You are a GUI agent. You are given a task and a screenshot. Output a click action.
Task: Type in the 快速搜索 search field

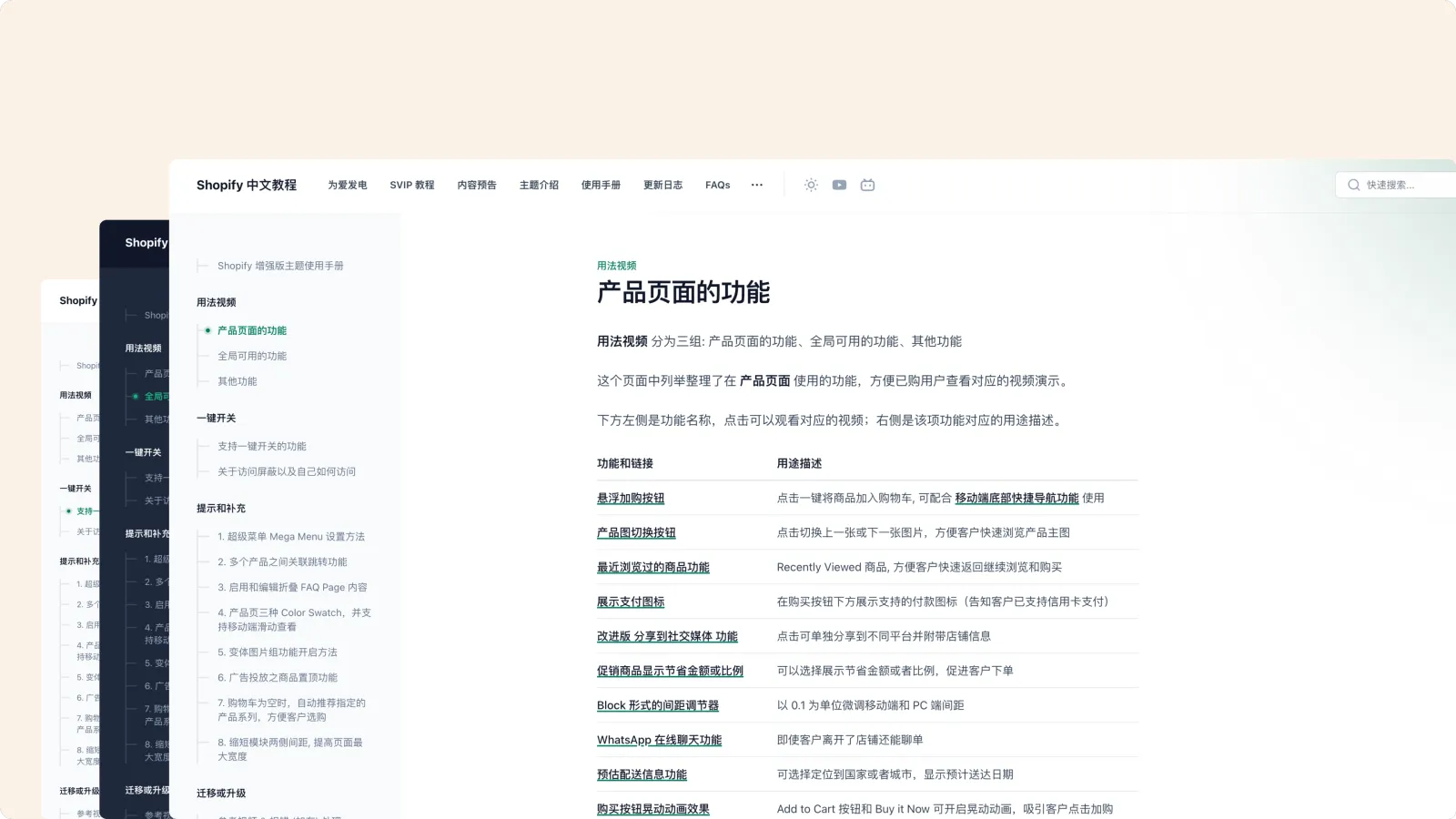[x=1401, y=185]
